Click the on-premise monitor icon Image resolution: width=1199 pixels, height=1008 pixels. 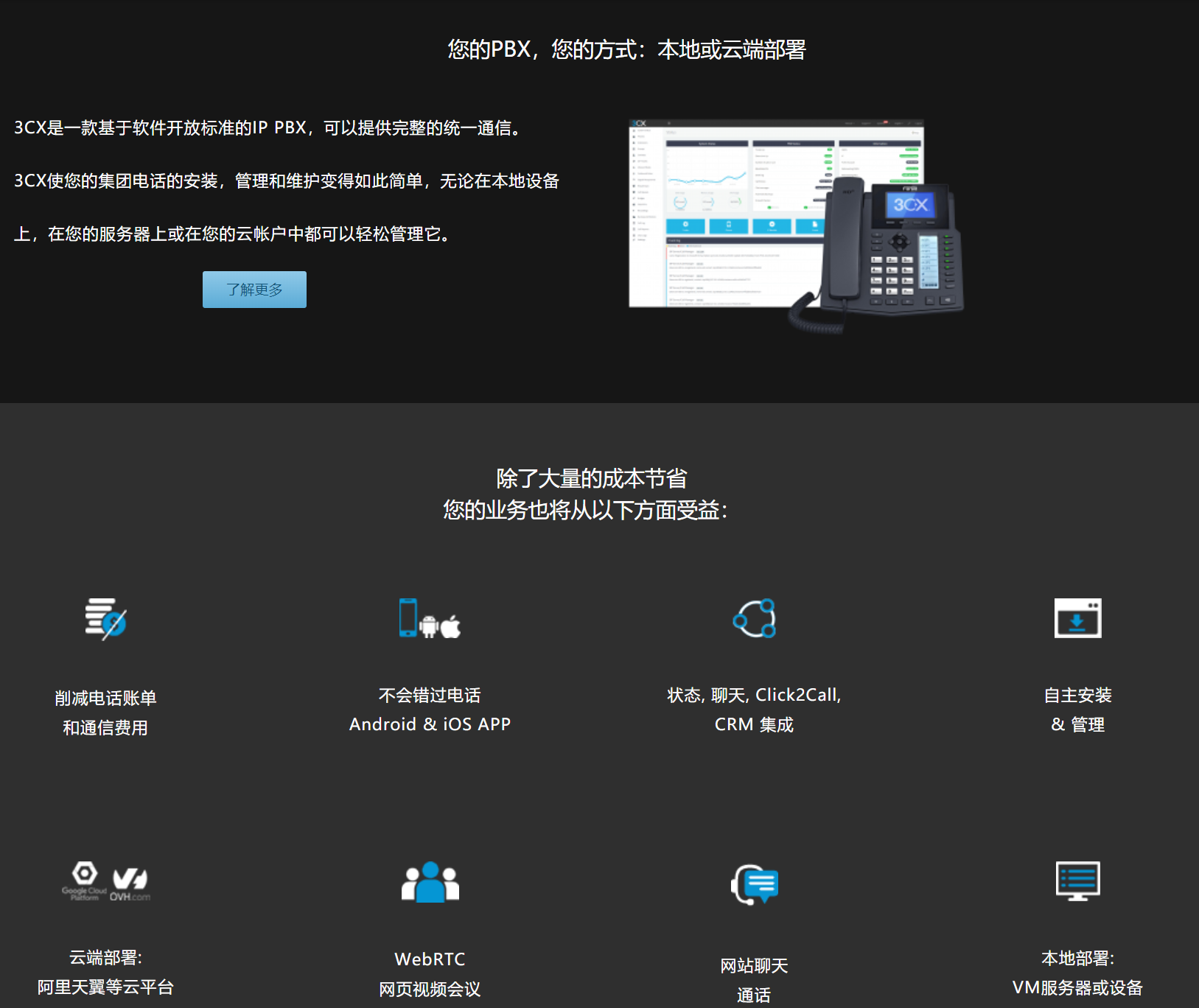pyautogui.click(x=1077, y=881)
